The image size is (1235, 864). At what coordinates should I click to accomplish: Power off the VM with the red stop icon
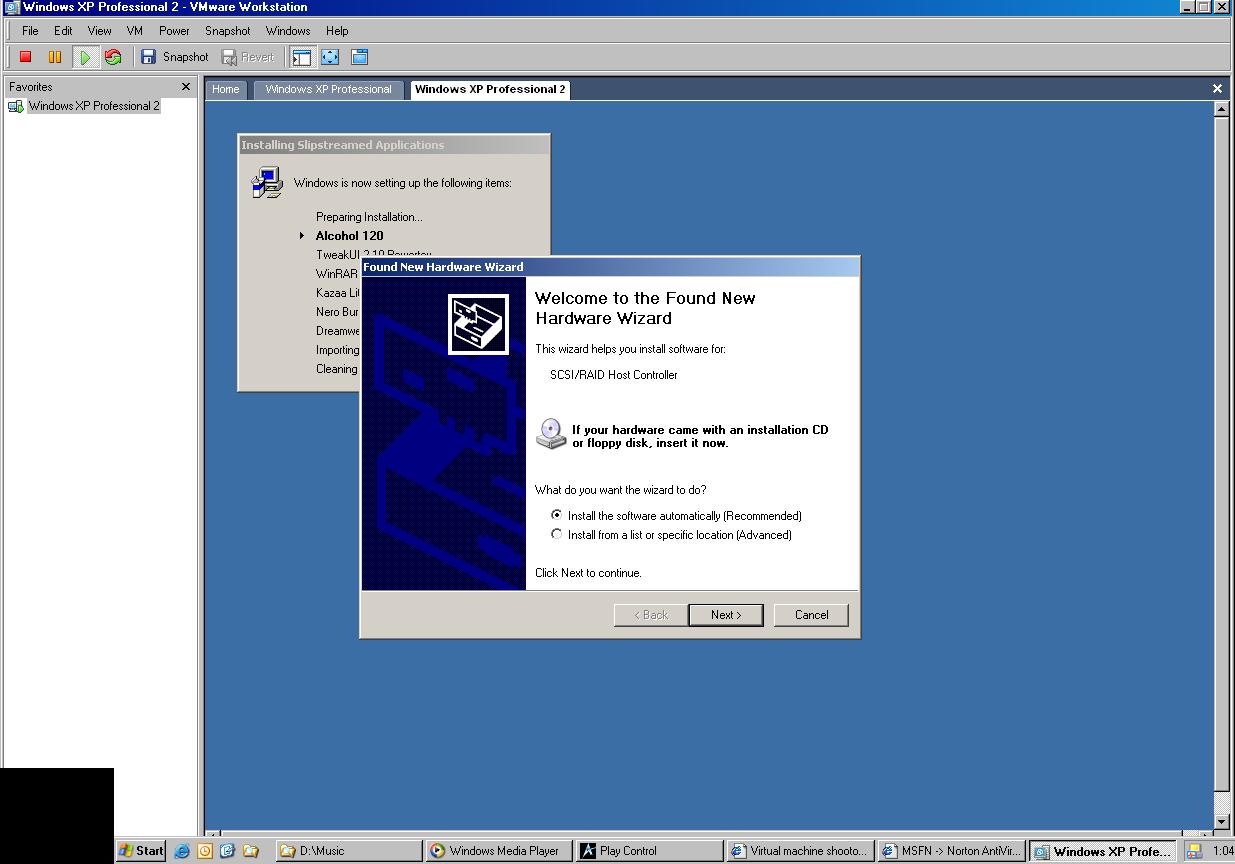tap(26, 57)
